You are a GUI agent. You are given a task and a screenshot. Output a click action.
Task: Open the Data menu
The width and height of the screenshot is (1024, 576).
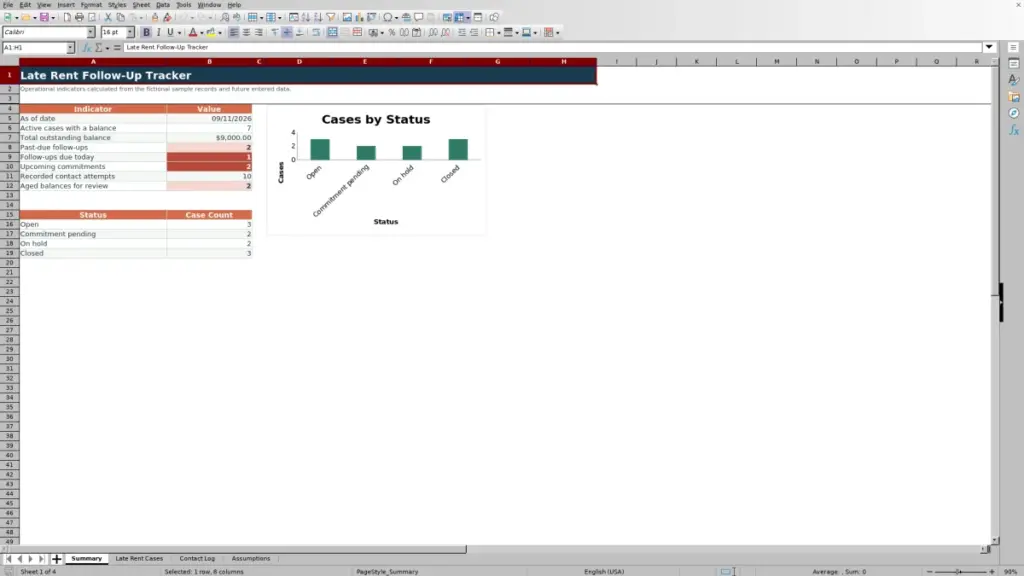163,5
